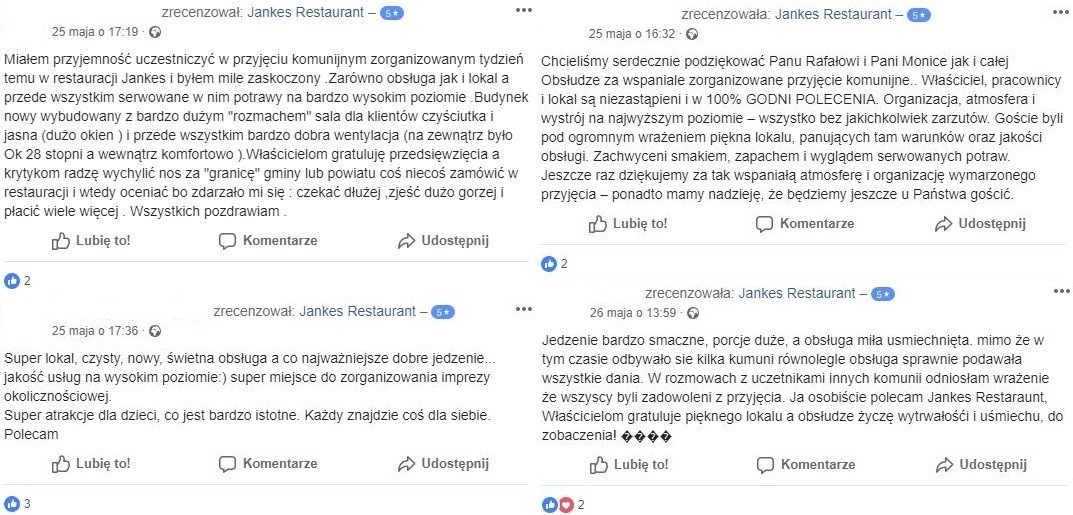Viewport: 1073px width, 515px height.
Task: Click the comment bubble icon under the 17:36 review
Action: [x=227, y=464]
